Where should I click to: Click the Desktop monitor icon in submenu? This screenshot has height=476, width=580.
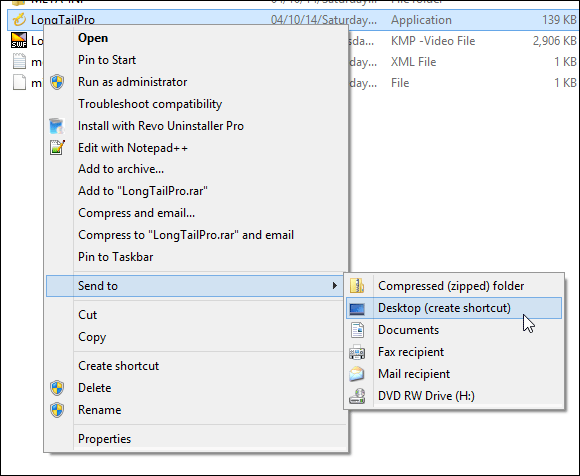[x=357, y=308]
